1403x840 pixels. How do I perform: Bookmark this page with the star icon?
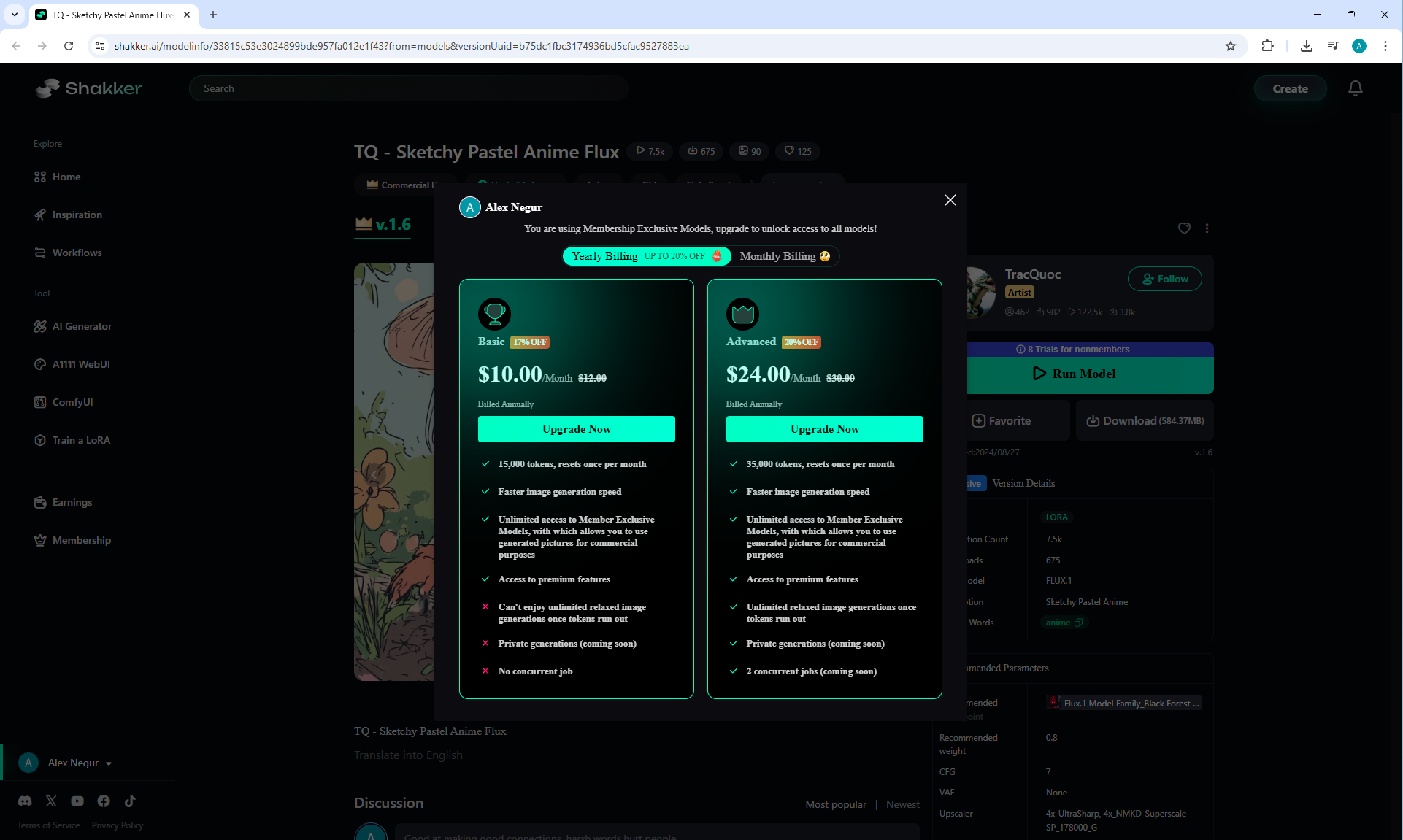(x=1230, y=46)
